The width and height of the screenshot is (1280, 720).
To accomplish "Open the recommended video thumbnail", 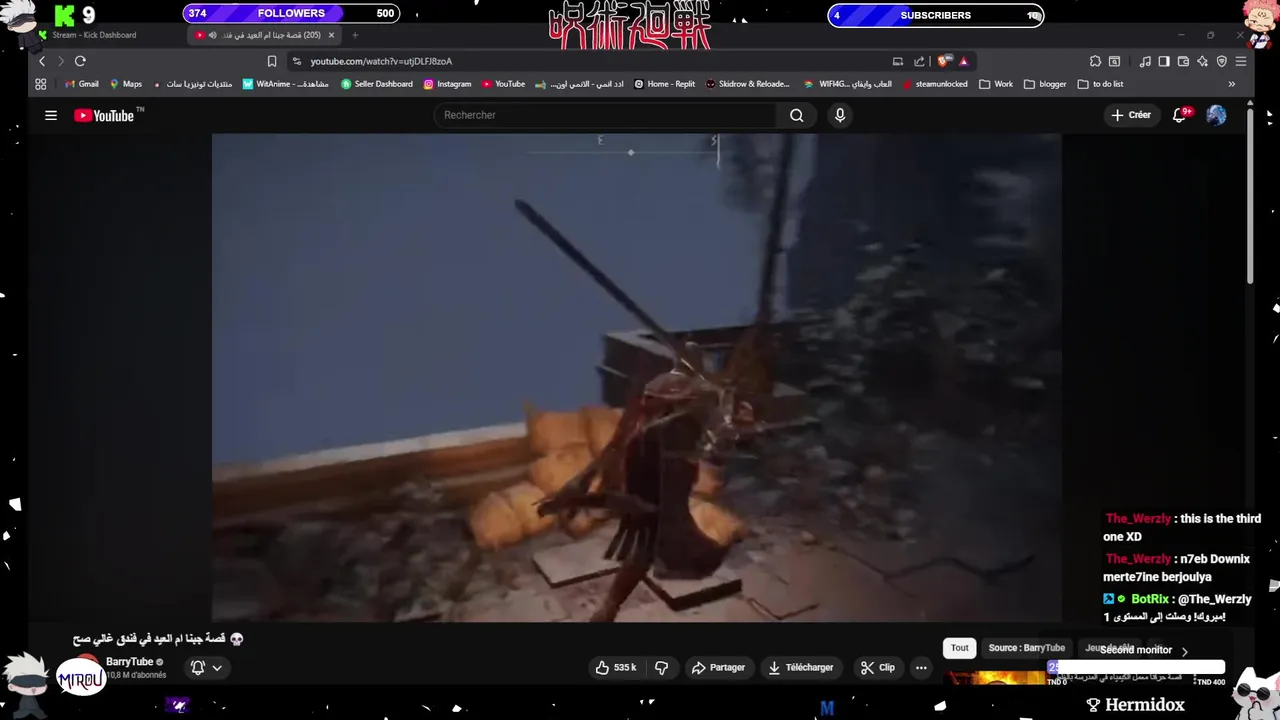I will 996,678.
